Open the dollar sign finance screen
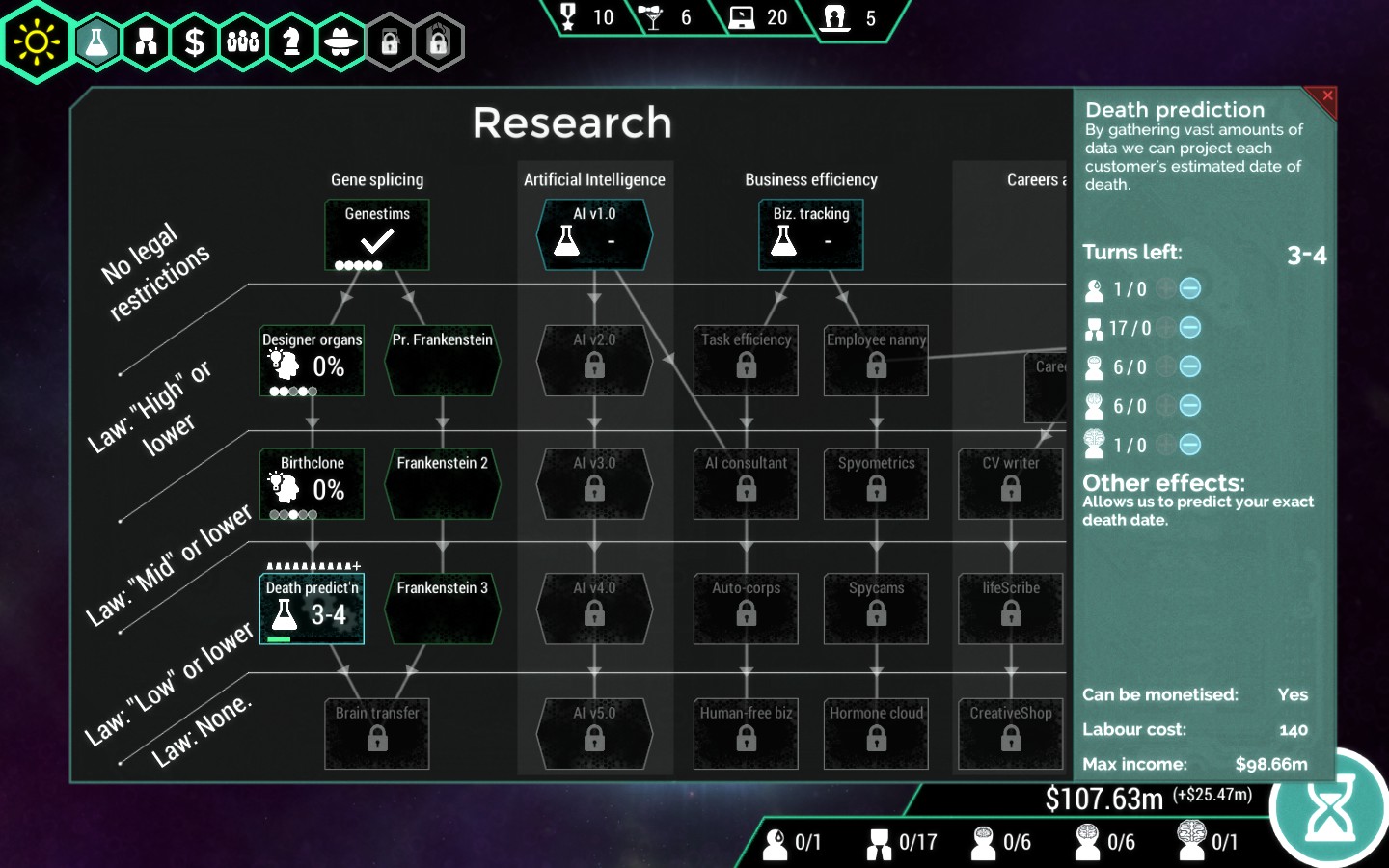 [195, 42]
